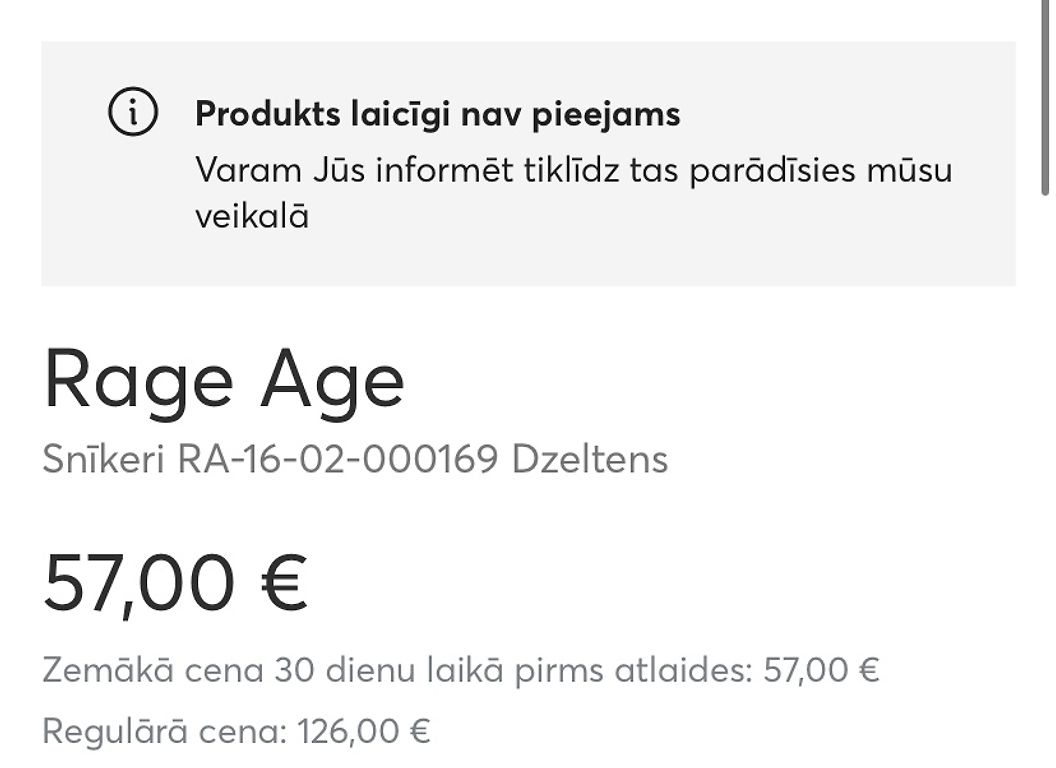1056x768 pixels.
Task: Click the word 'veikalā' in notice
Action: 252,217
